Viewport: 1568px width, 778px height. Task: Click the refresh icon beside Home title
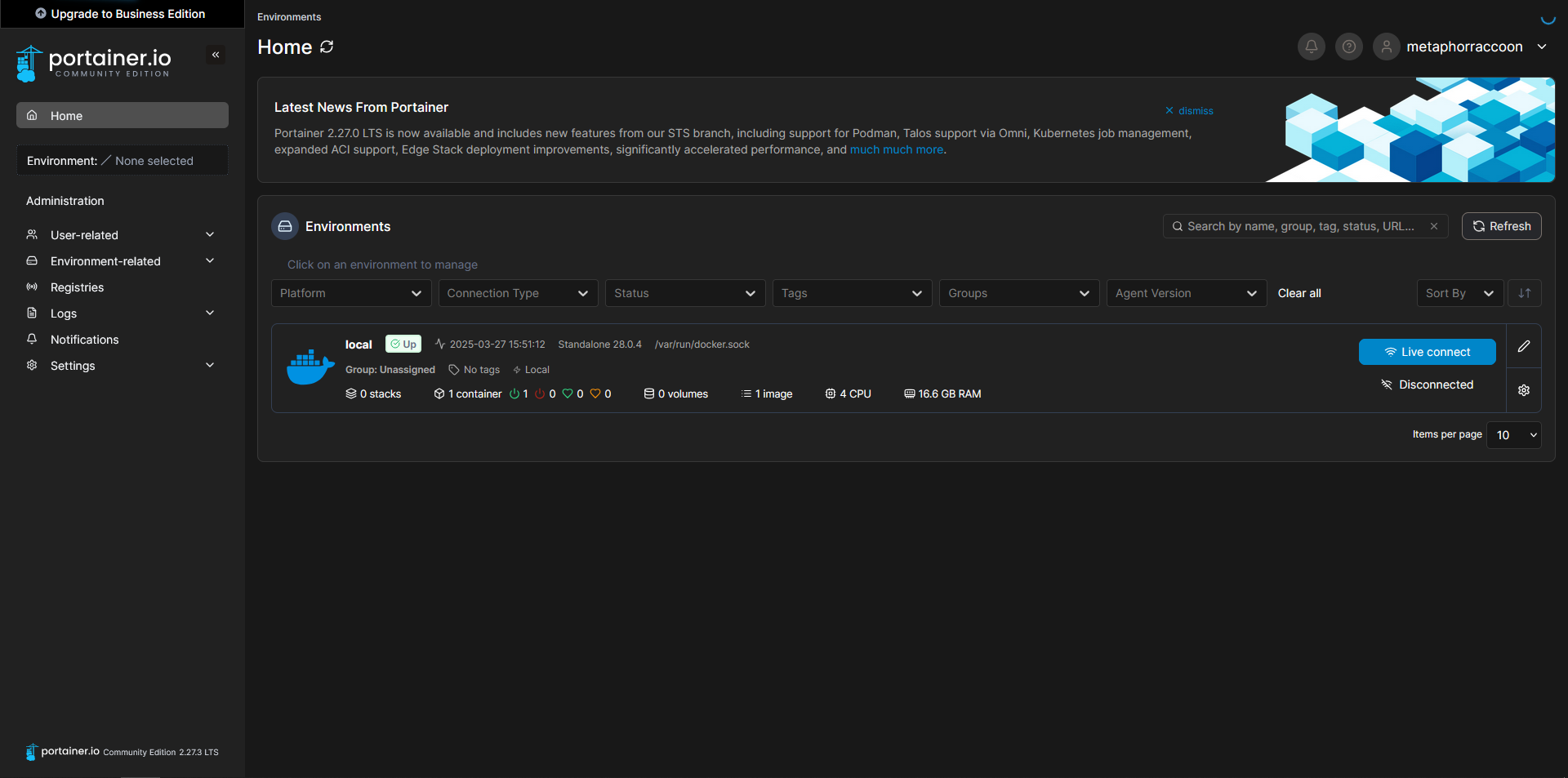pos(327,47)
